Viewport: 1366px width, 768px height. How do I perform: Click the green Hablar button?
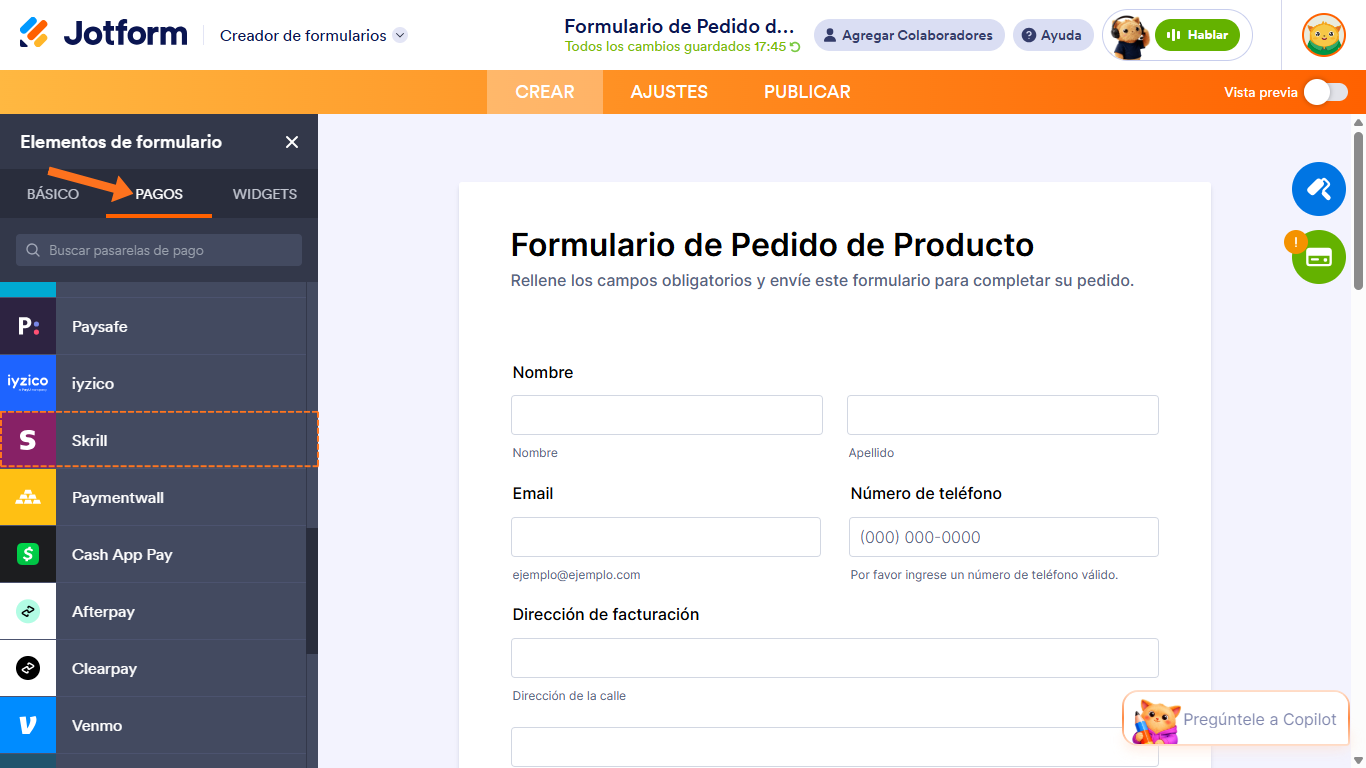[x=1197, y=35]
